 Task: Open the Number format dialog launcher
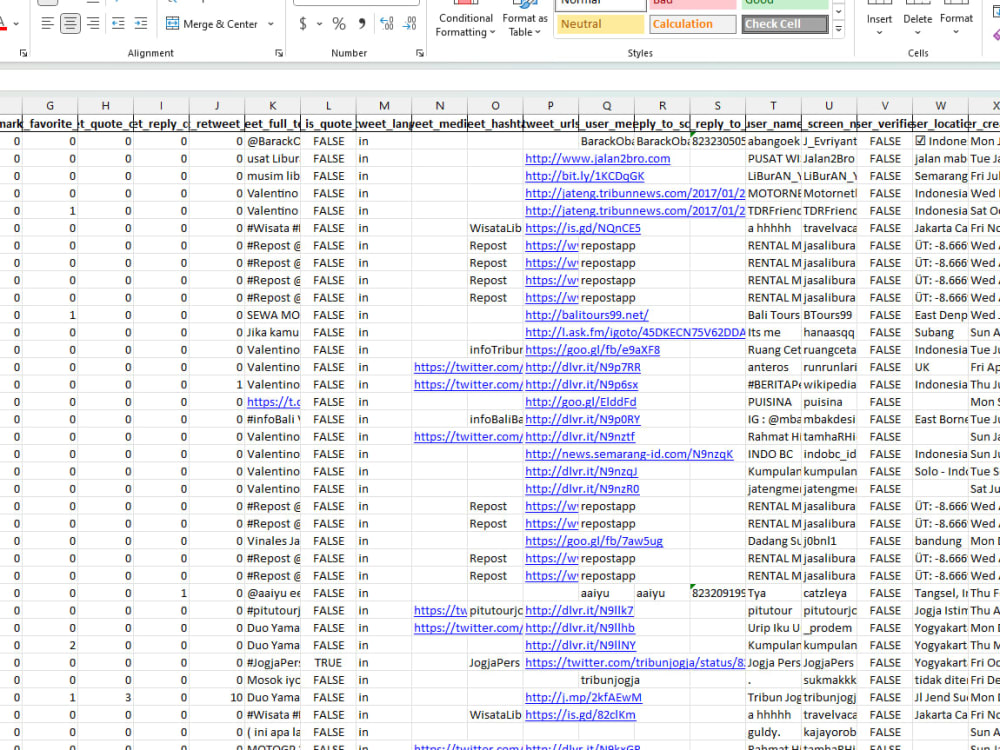click(x=420, y=54)
